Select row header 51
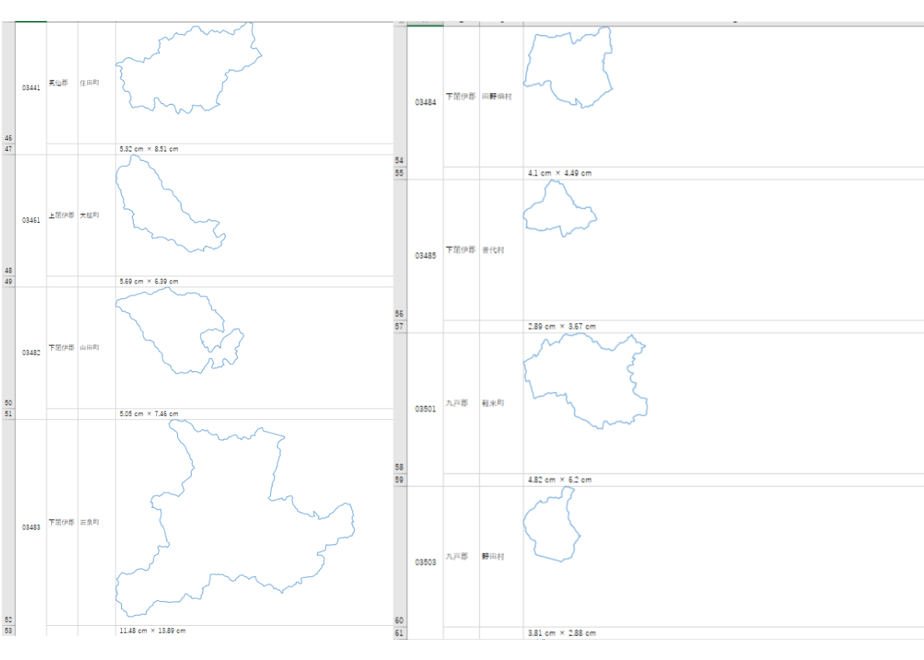Screen dimensions: 924x660 (8, 414)
